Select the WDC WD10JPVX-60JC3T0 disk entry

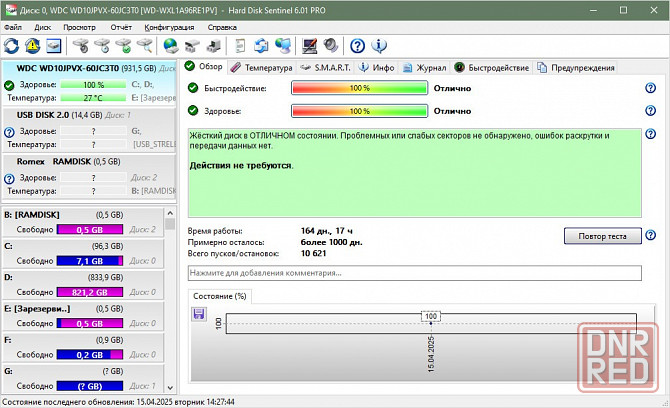click(89, 83)
